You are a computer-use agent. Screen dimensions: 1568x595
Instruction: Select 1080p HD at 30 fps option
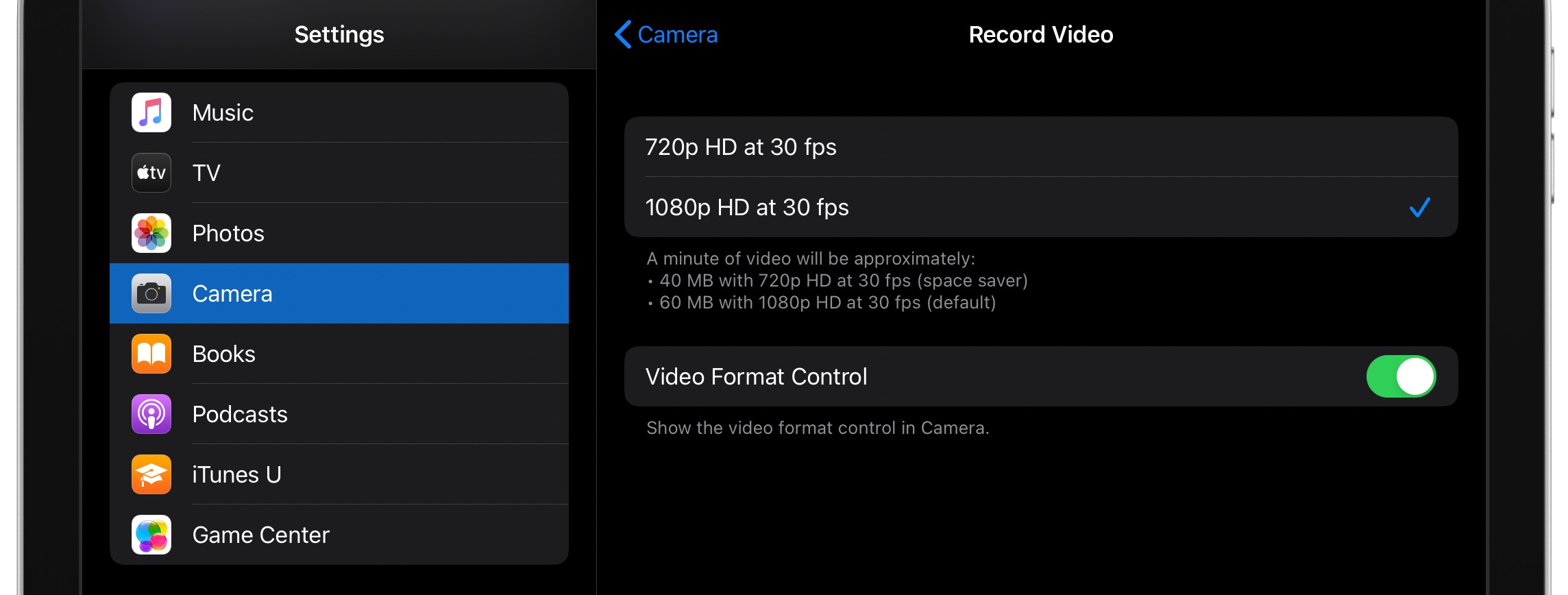[1041, 207]
